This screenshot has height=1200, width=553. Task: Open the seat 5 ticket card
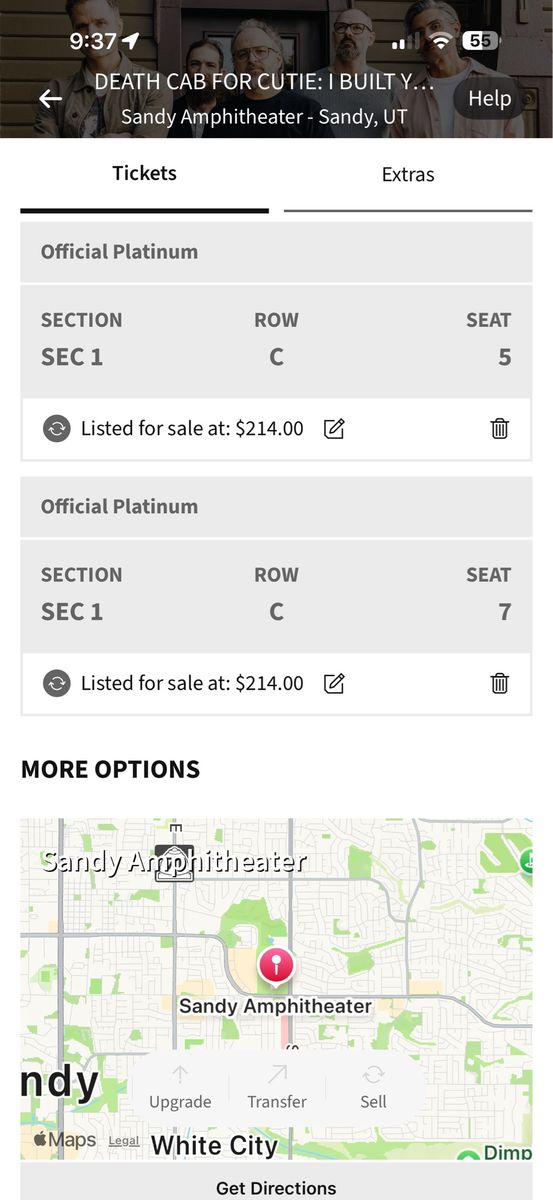pos(276,340)
